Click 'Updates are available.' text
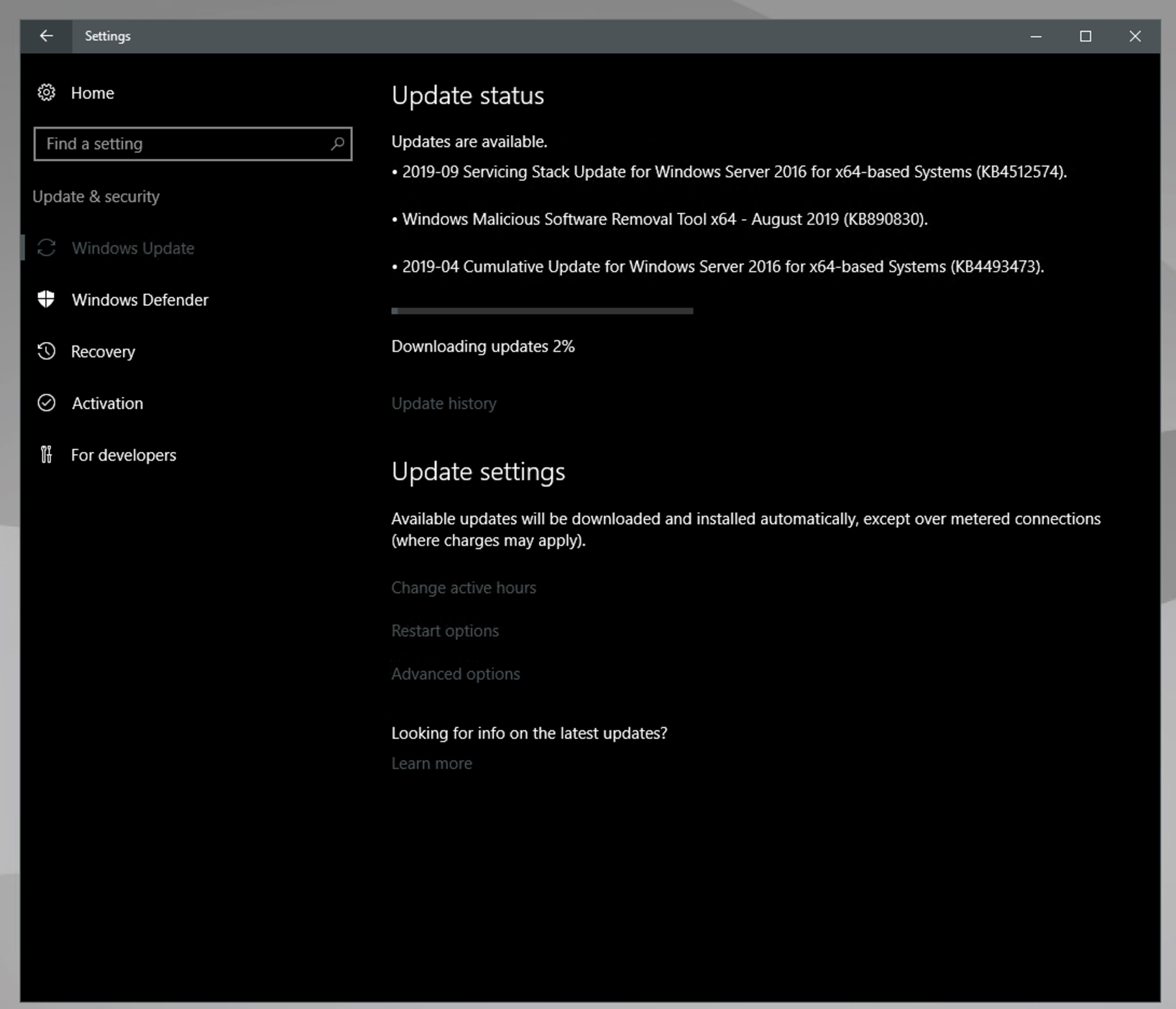The width and height of the screenshot is (1176, 1009). (x=469, y=142)
